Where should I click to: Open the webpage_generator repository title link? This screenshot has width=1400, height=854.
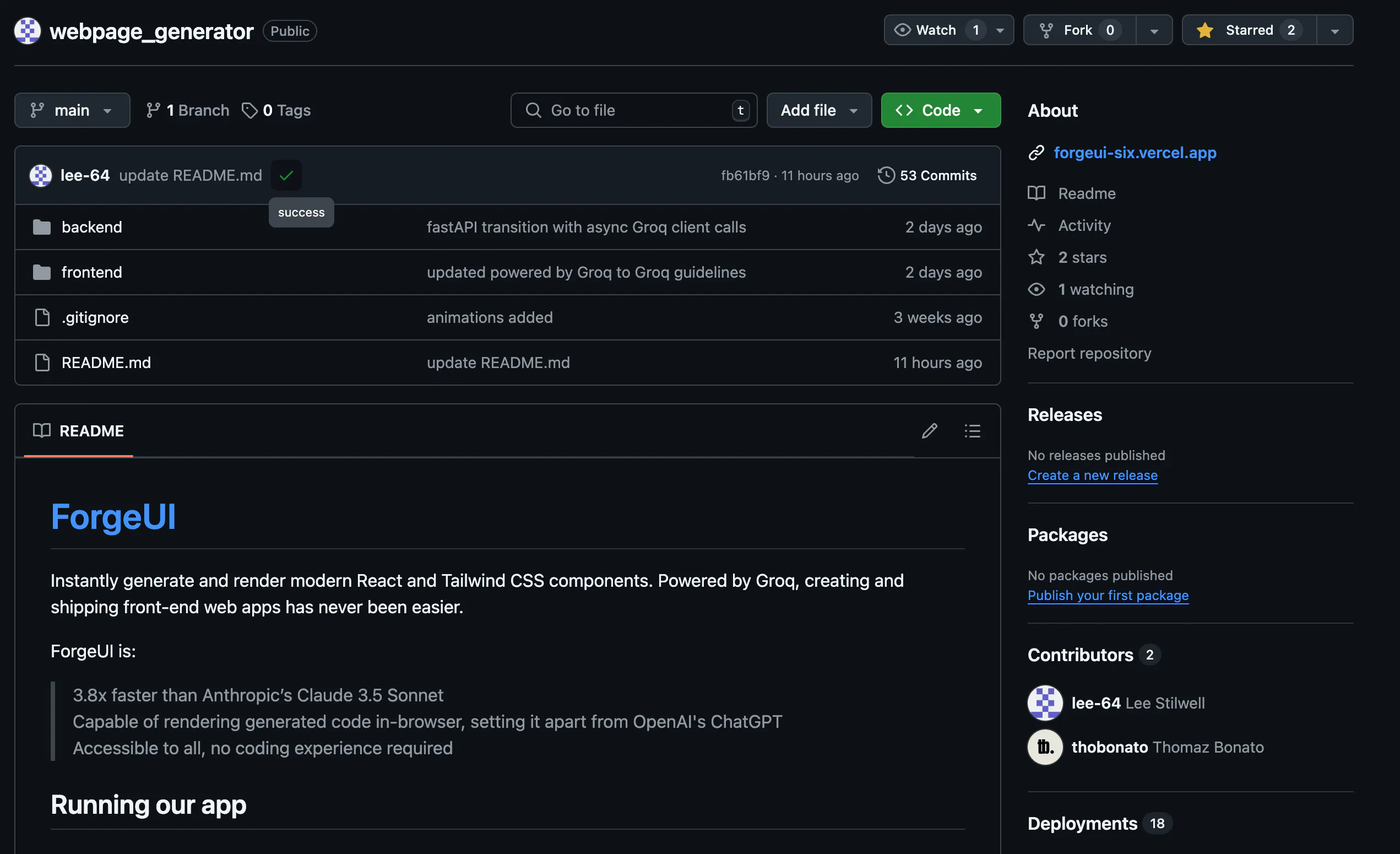point(151,31)
